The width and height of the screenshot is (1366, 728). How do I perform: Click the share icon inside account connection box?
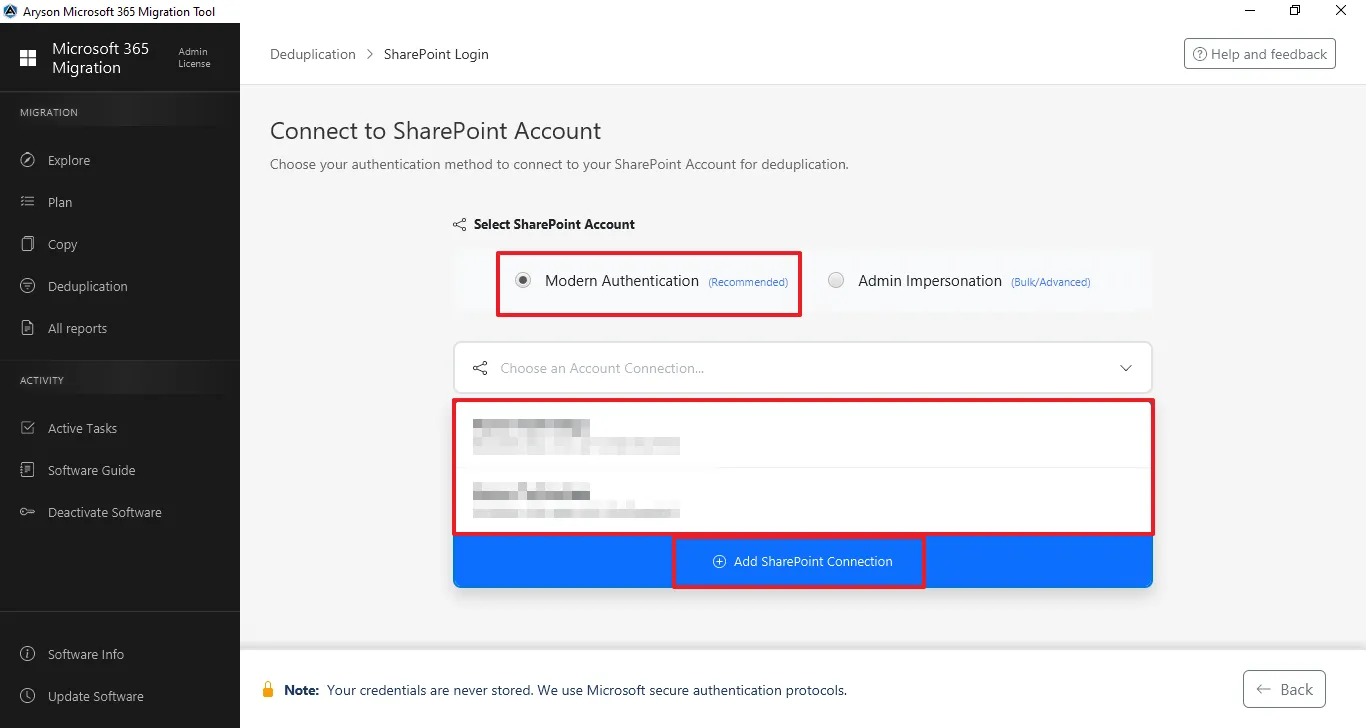point(480,368)
